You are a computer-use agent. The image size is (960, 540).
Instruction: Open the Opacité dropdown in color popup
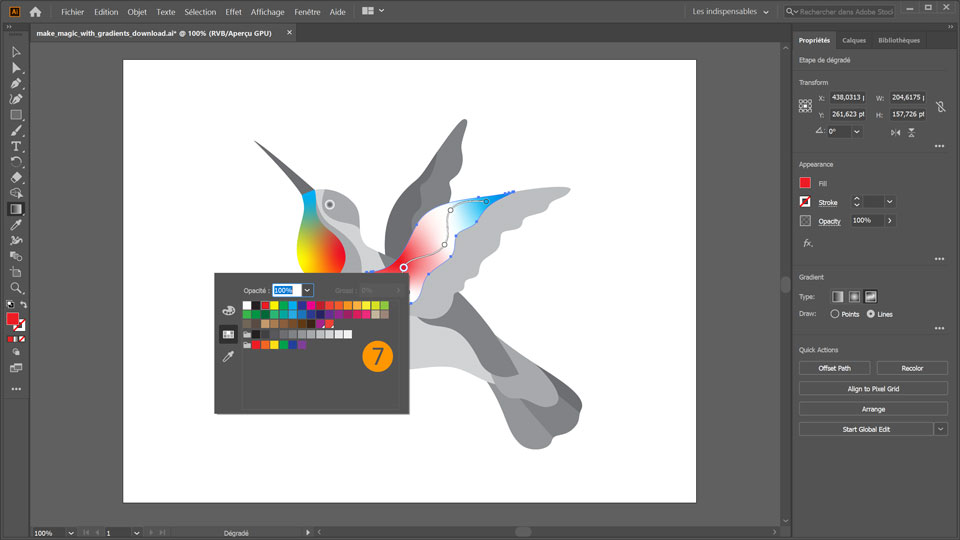(x=307, y=290)
